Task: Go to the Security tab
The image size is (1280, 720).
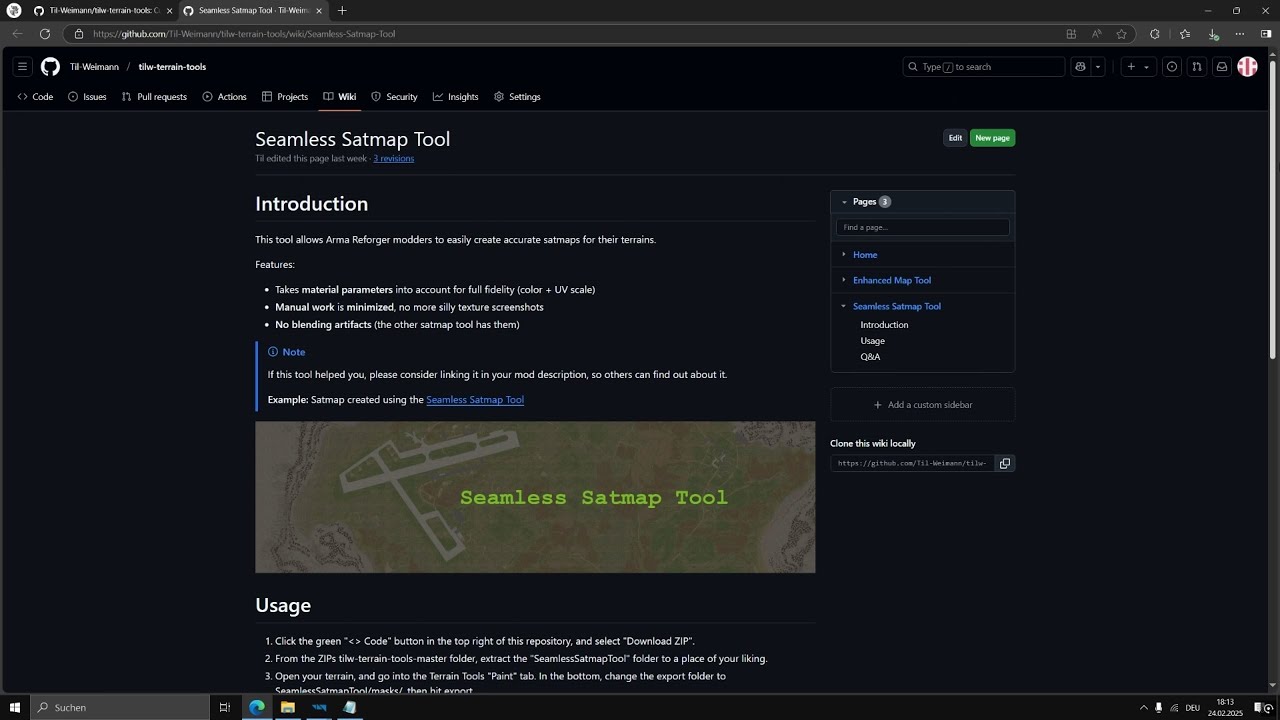Action: [x=394, y=97]
